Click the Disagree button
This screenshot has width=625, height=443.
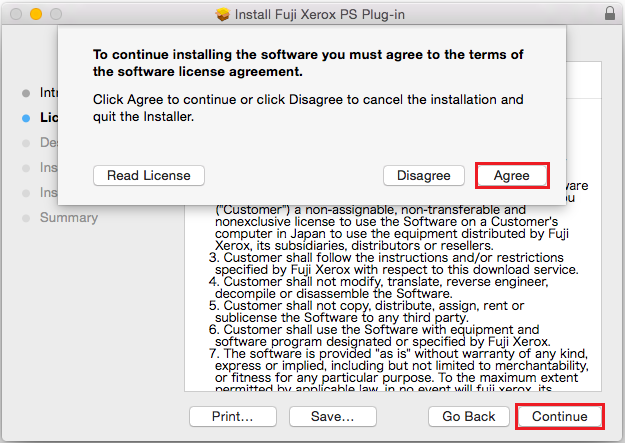[x=424, y=175]
